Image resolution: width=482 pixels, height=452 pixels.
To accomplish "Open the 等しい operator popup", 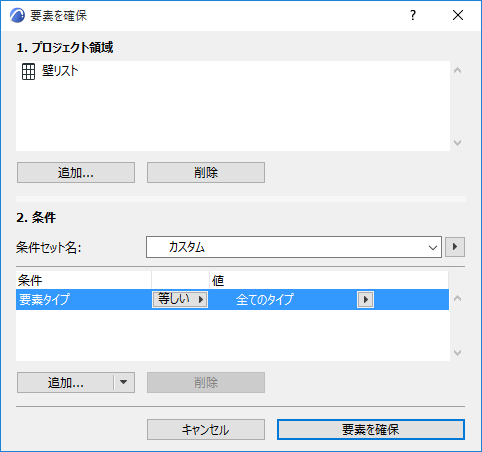I will pyautogui.click(x=180, y=299).
